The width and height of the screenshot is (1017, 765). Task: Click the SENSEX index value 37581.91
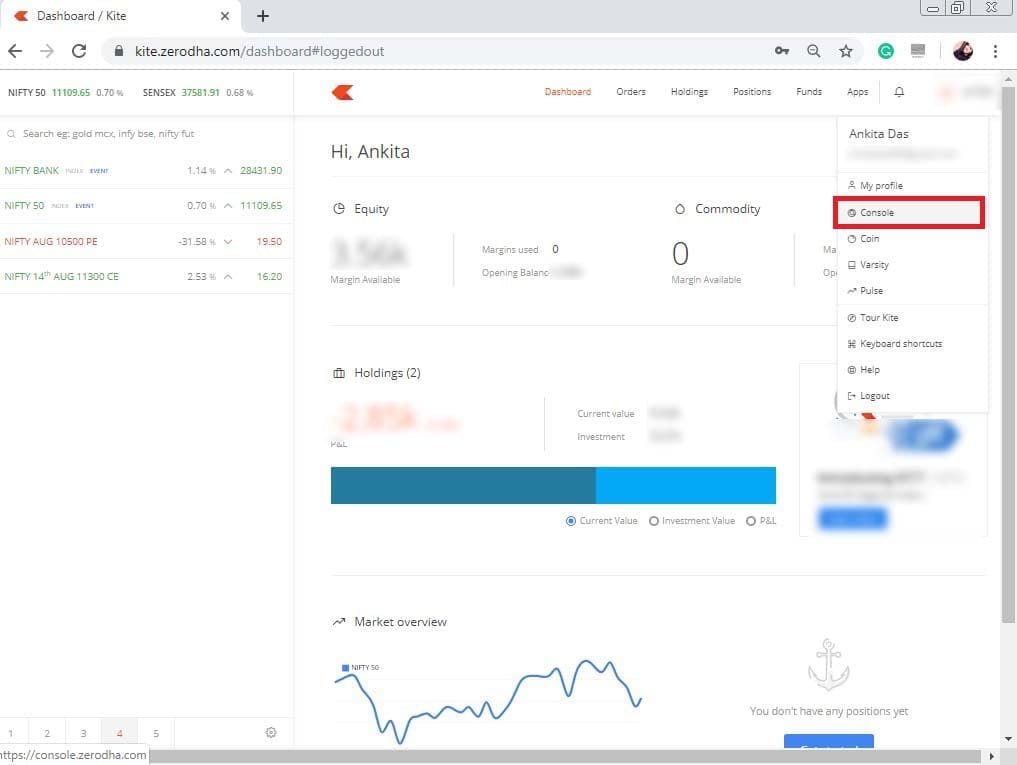pyautogui.click(x=200, y=93)
